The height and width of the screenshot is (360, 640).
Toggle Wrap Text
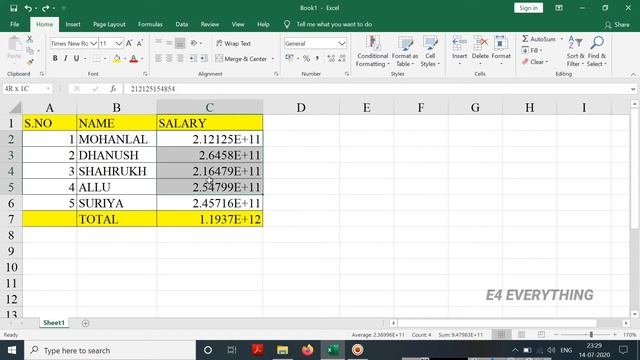coord(233,43)
